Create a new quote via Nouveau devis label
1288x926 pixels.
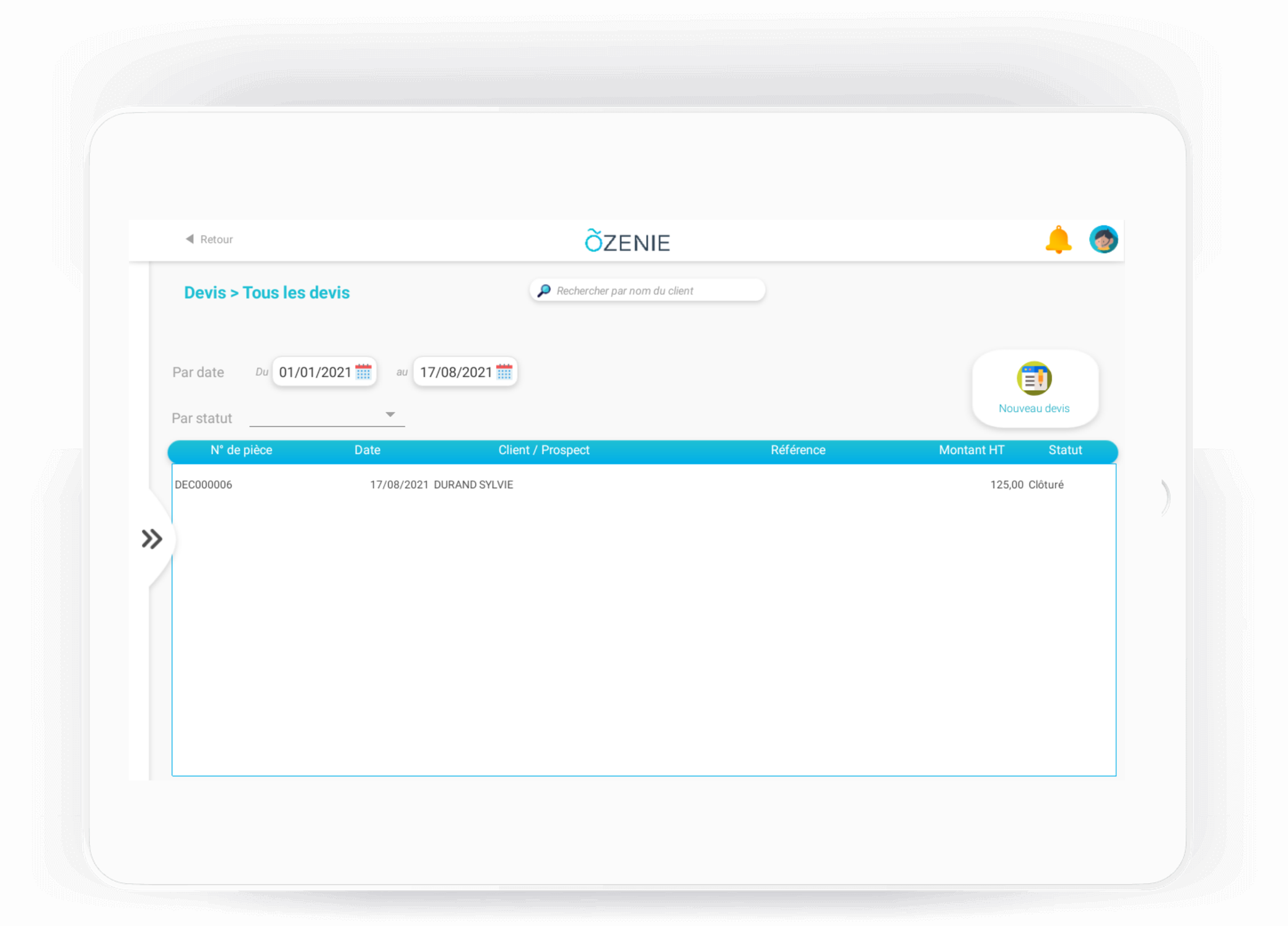coord(1034,408)
